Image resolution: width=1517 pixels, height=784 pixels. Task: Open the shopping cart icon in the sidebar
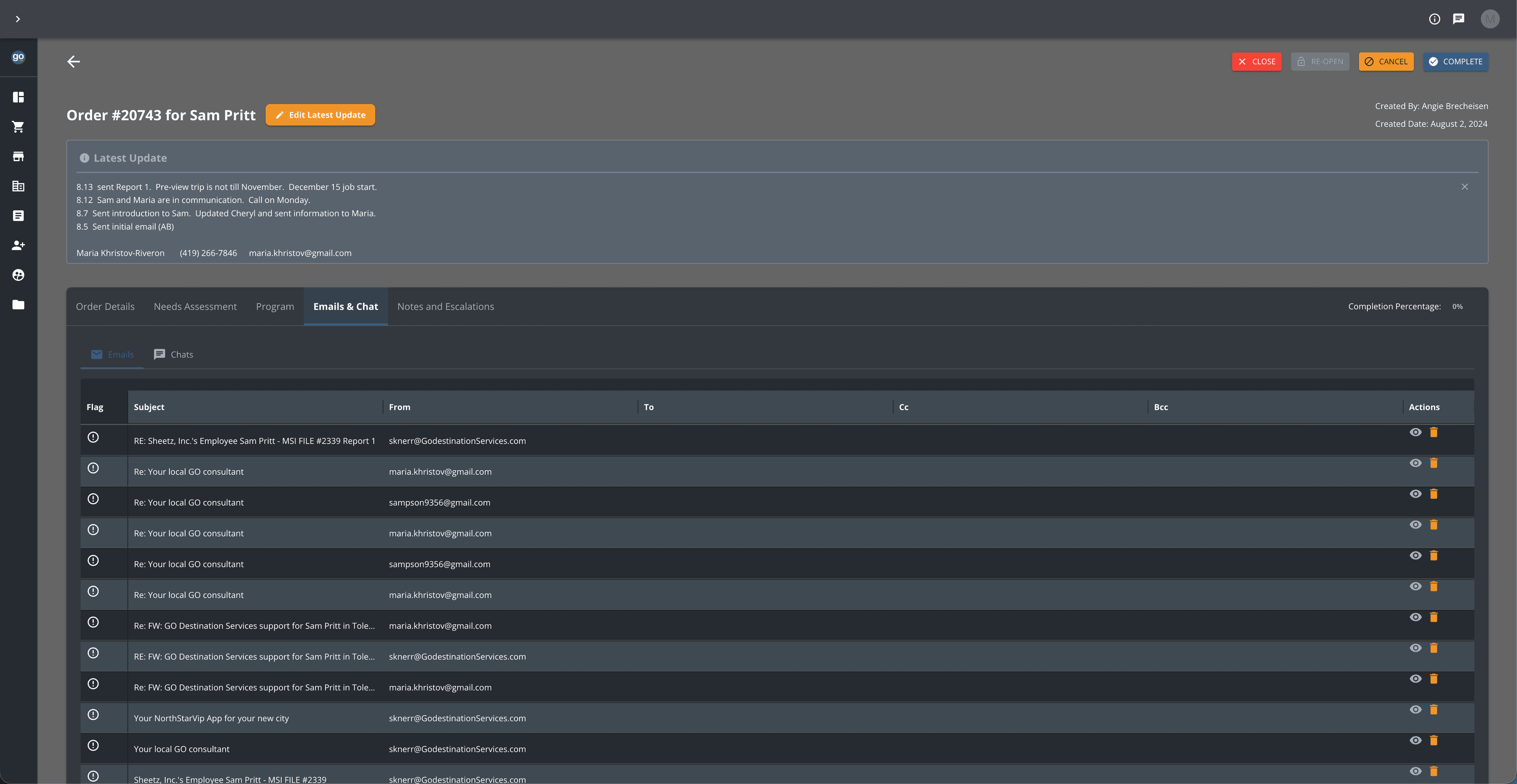tap(18, 126)
